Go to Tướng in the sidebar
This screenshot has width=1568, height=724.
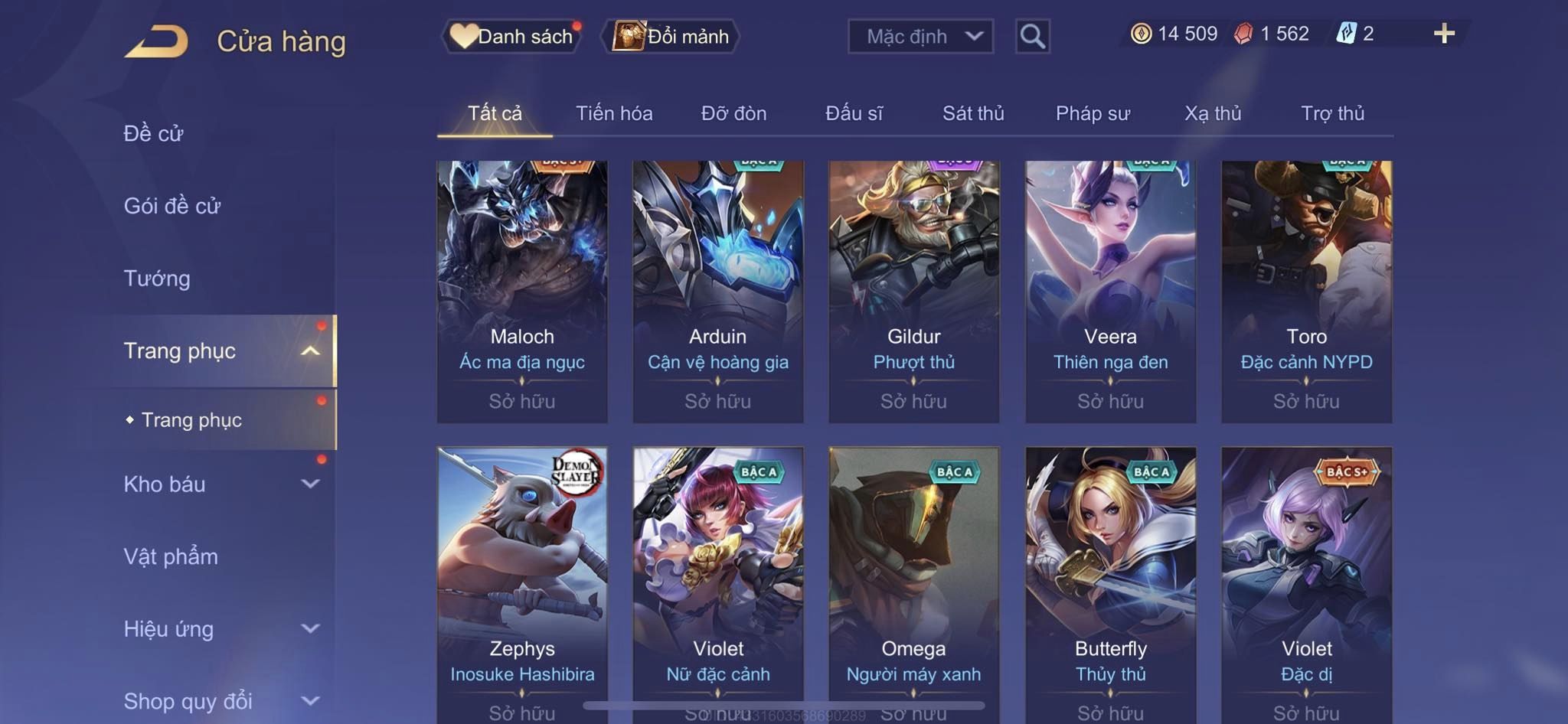tap(157, 278)
